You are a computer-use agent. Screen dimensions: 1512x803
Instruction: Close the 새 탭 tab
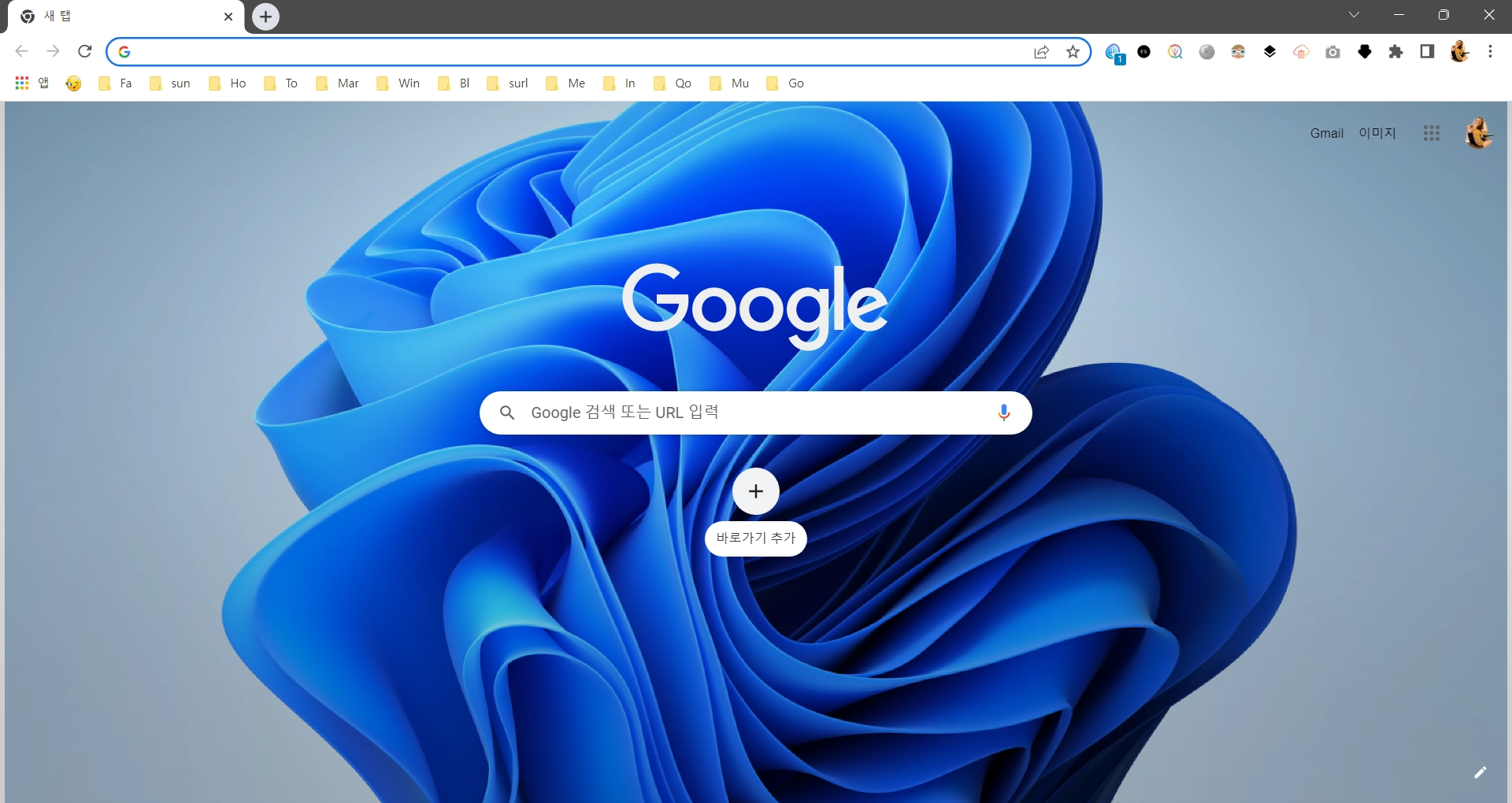coord(228,17)
